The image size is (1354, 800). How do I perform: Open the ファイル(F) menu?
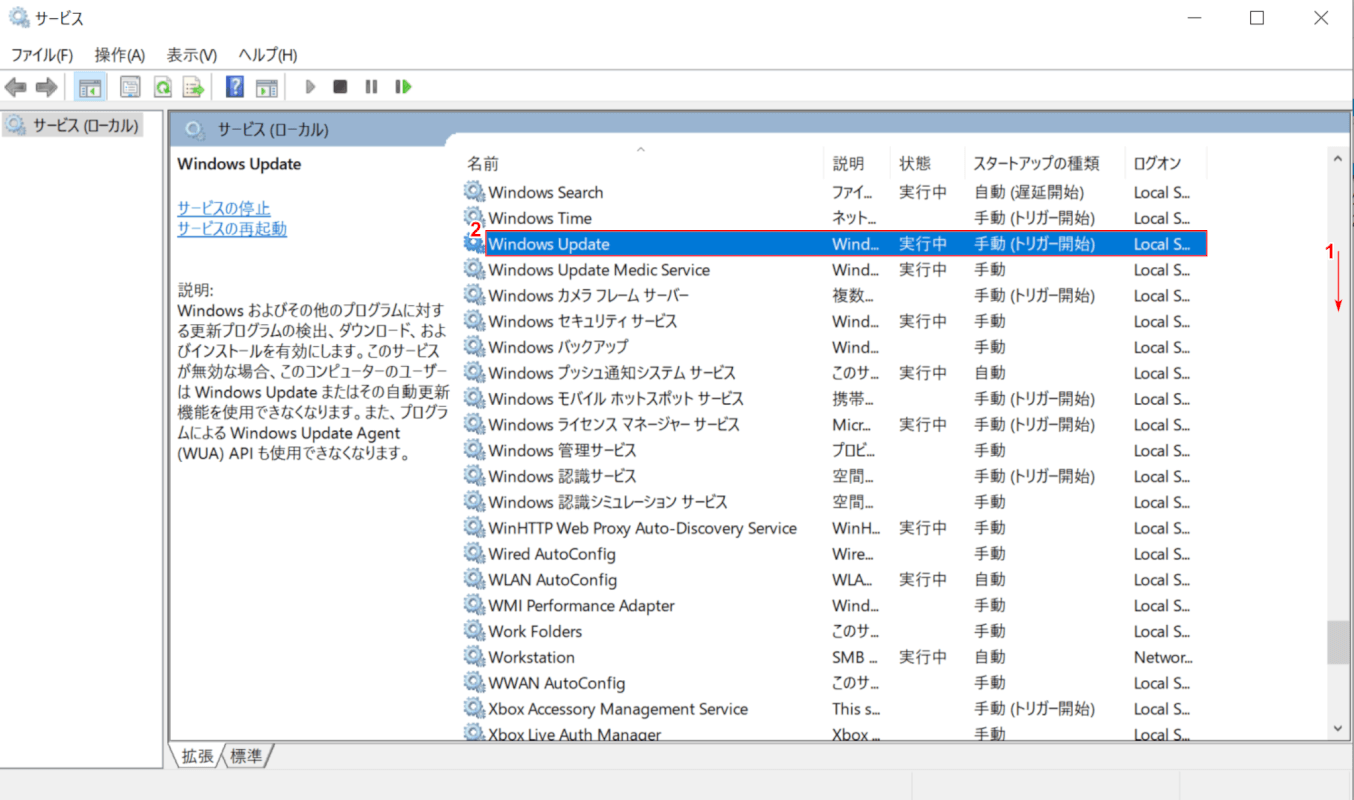(41, 55)
